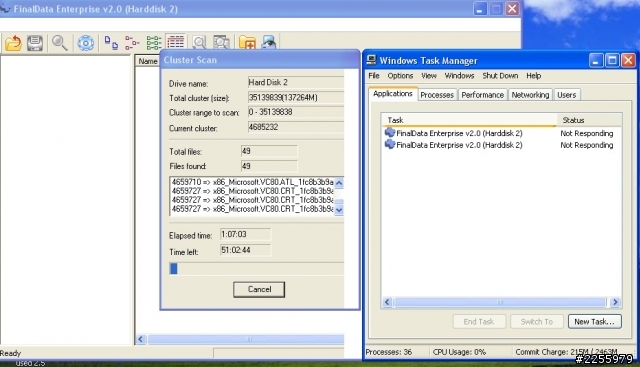Open Options menu in Task Manager
640x367 pixels.
pos(400,76)
